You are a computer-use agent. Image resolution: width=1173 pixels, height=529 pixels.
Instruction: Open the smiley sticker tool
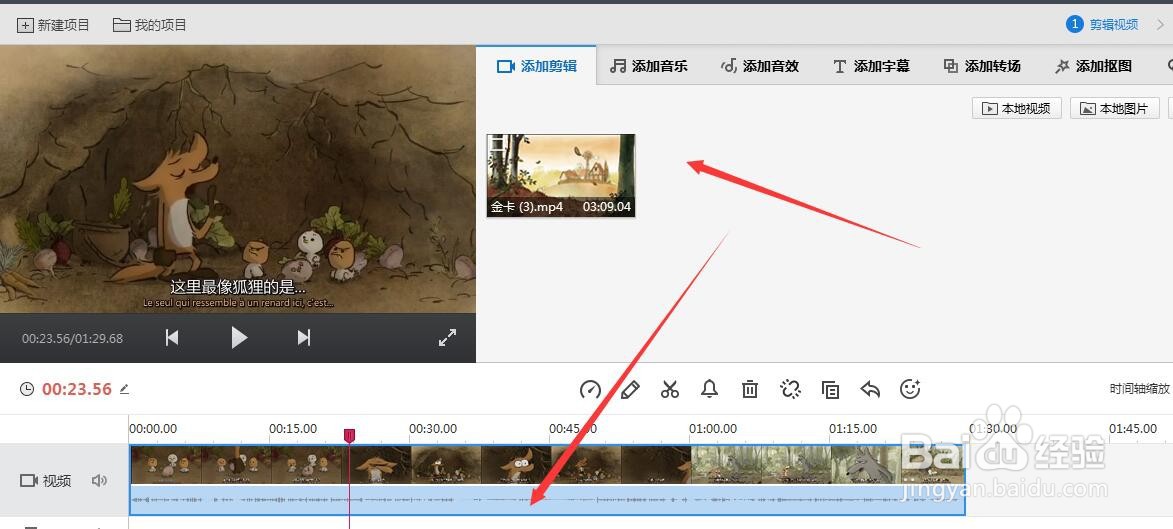[910, 389]
